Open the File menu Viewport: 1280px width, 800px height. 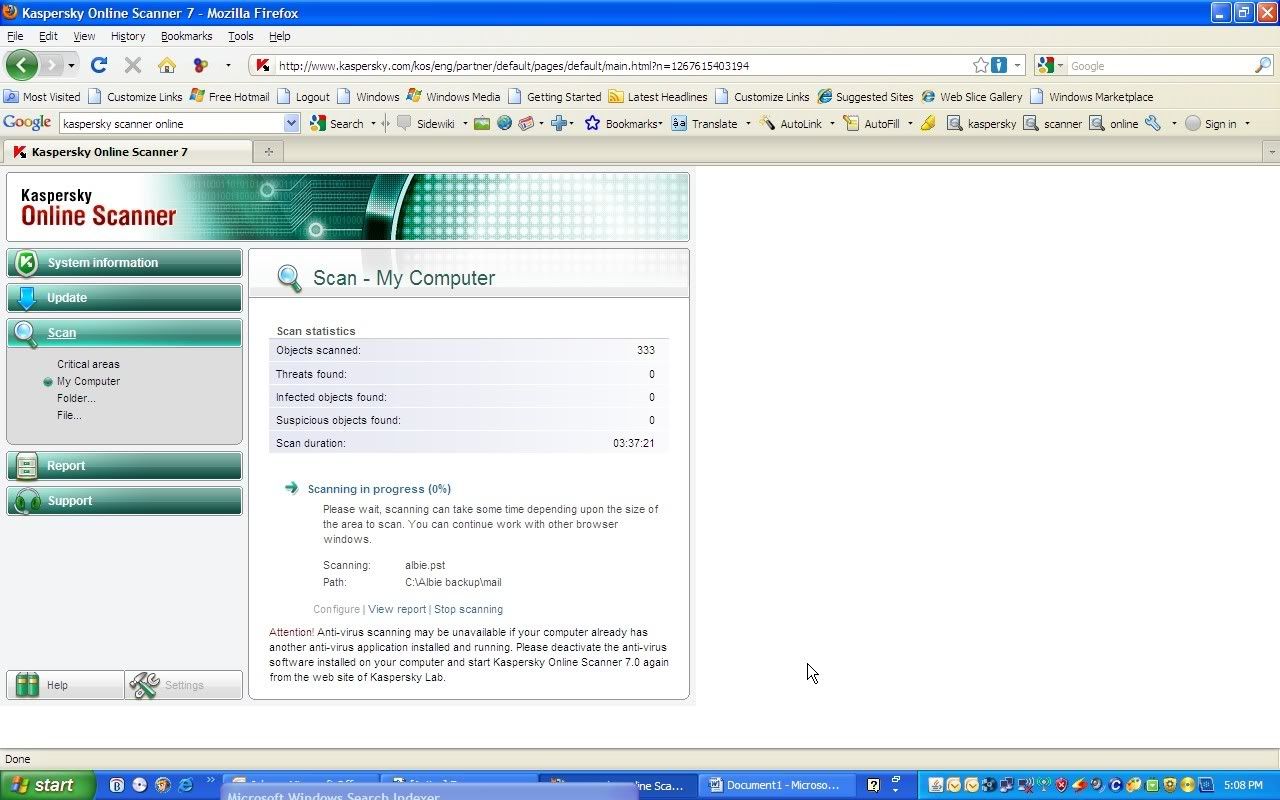15,36
